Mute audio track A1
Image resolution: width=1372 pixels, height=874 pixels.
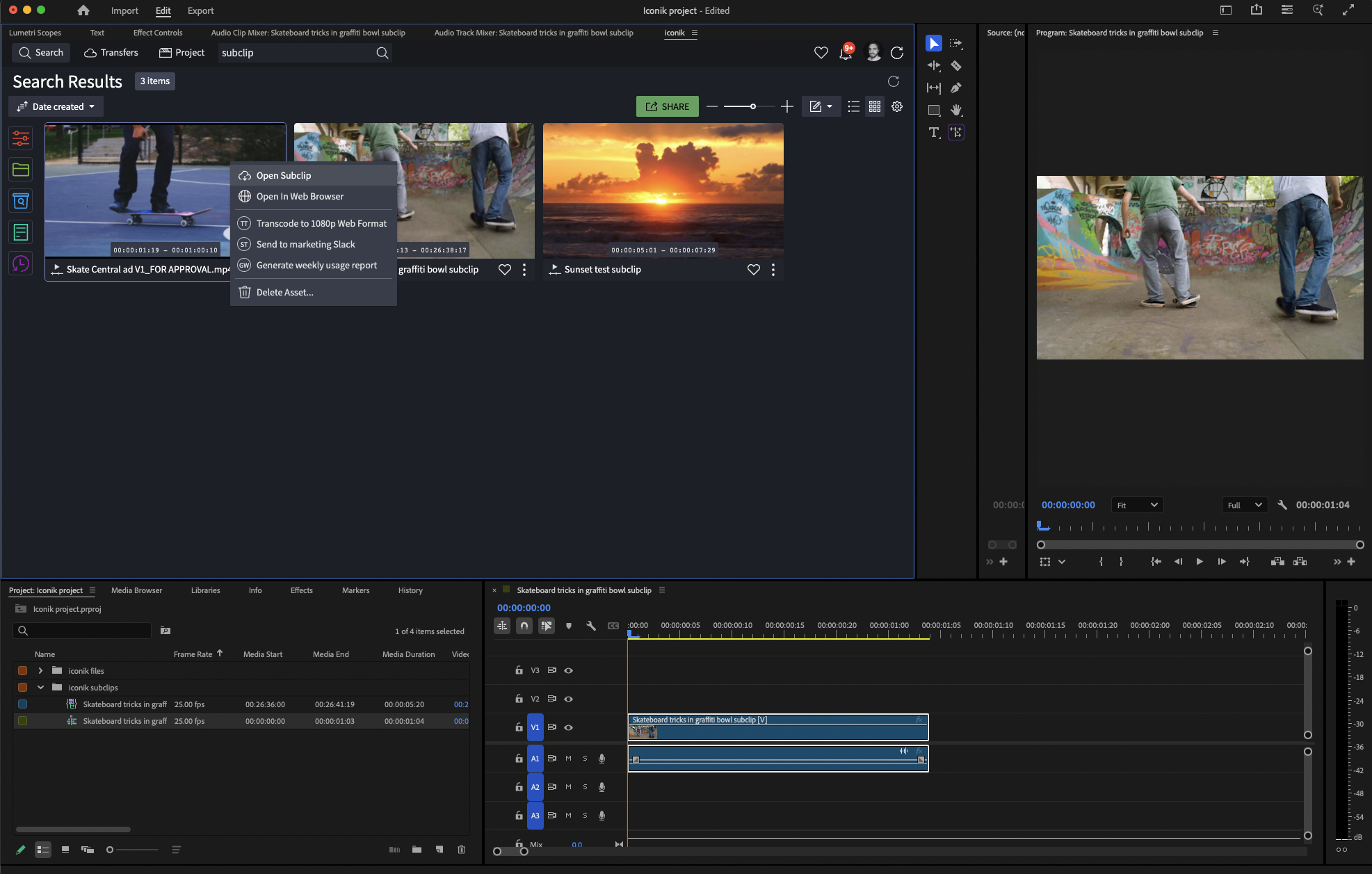click(x=568, y=759)
